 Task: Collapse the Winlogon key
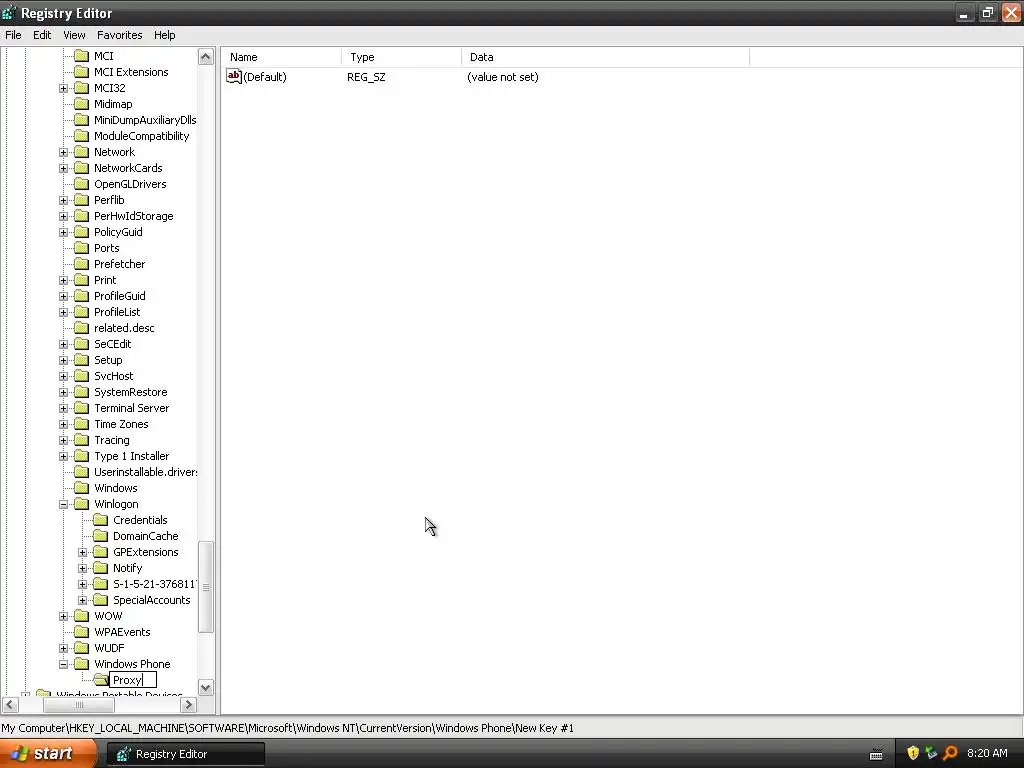coord(63,504)
